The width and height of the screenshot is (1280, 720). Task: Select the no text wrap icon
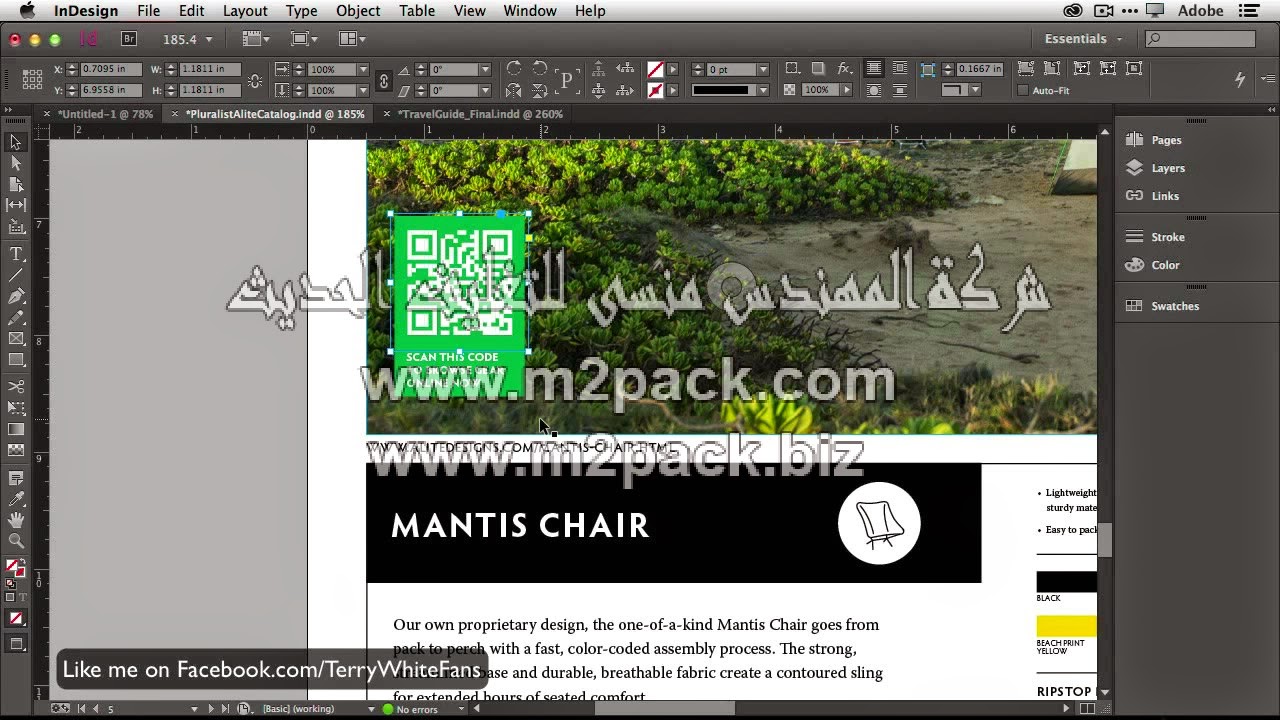873,68
